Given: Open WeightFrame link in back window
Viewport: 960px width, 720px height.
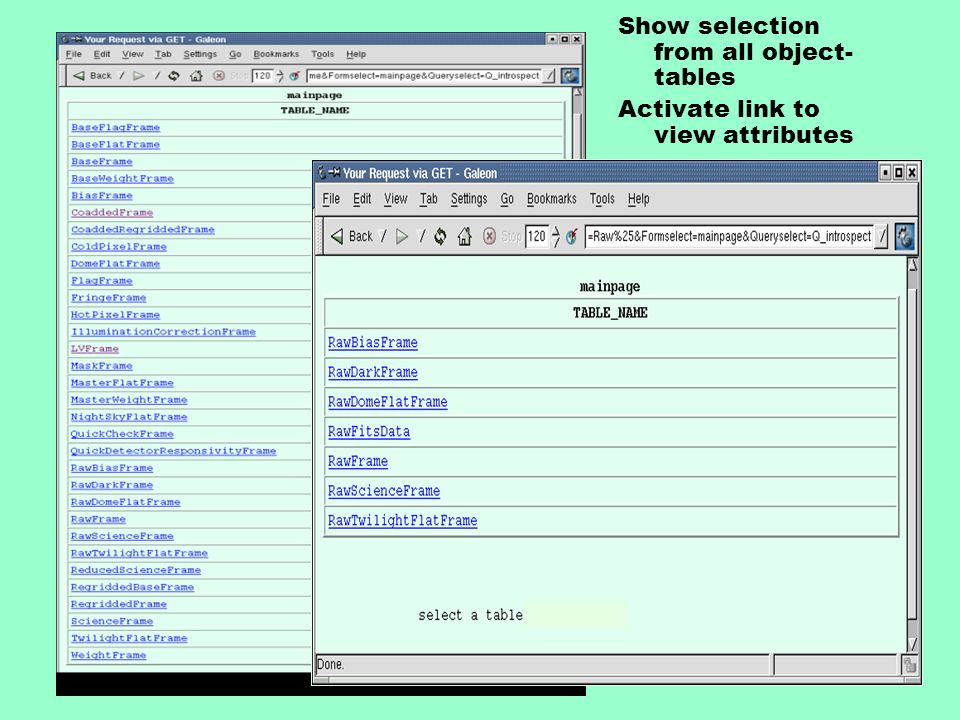Looking at the screenshot, I should 108,655.
